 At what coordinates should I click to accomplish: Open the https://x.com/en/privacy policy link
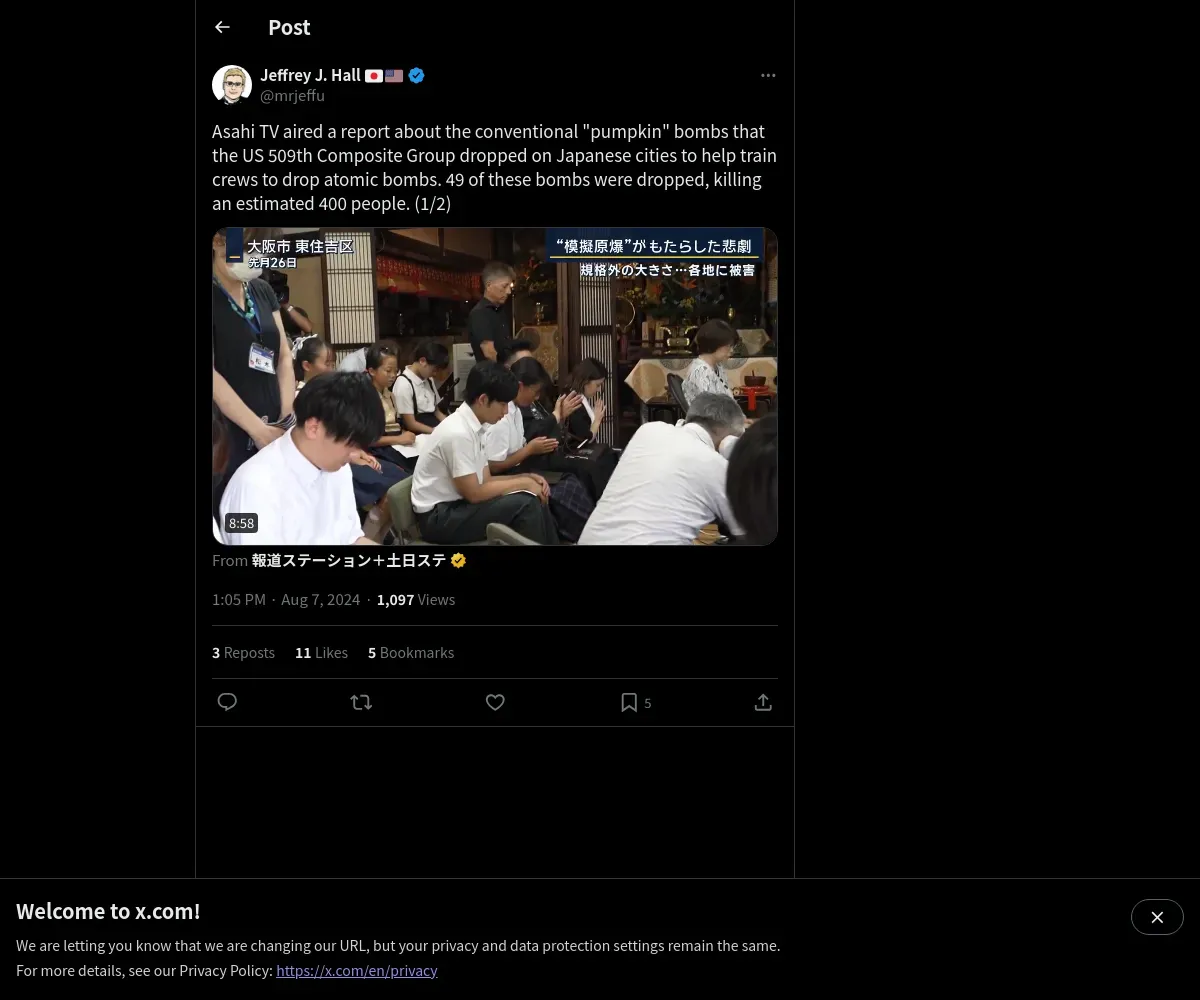[x=357, y=970]
